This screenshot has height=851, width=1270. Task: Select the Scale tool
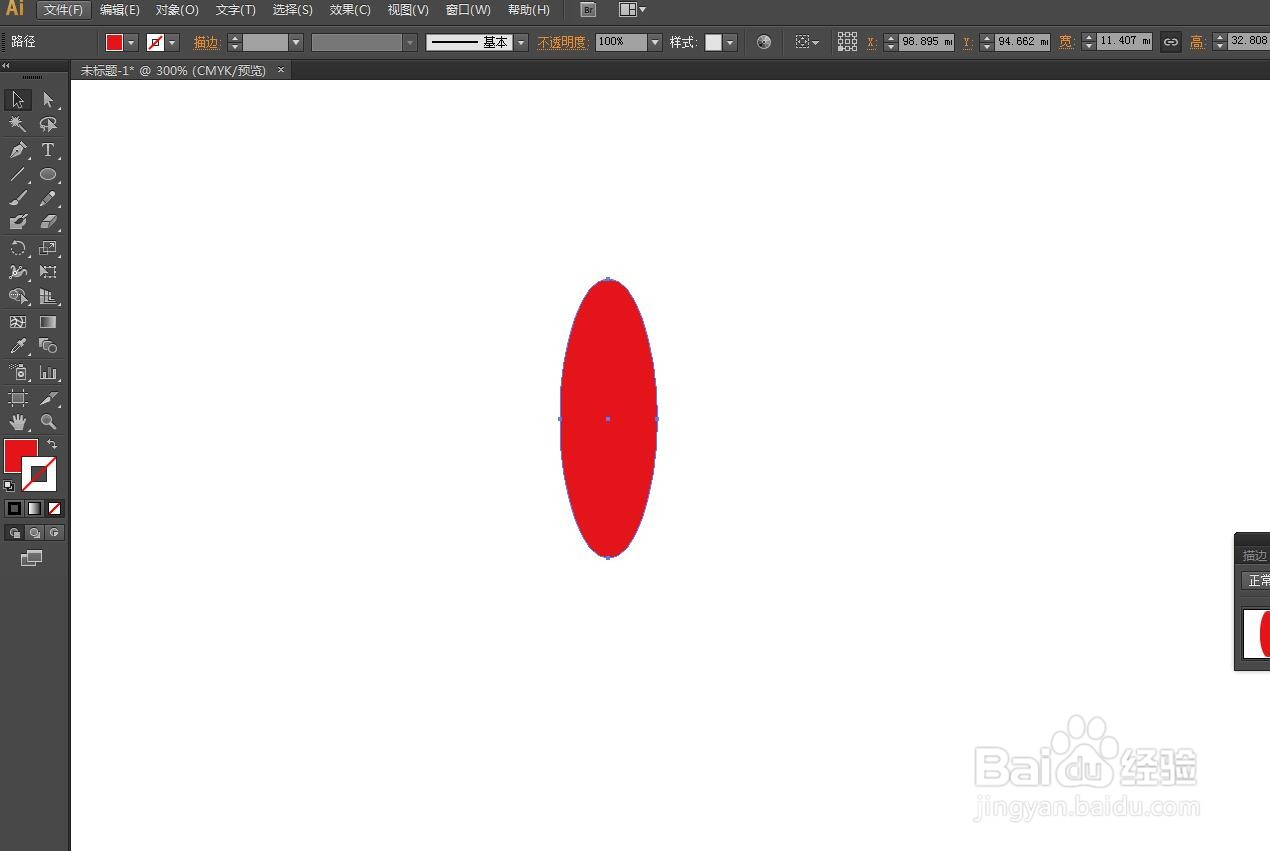[x=48, y=248]
